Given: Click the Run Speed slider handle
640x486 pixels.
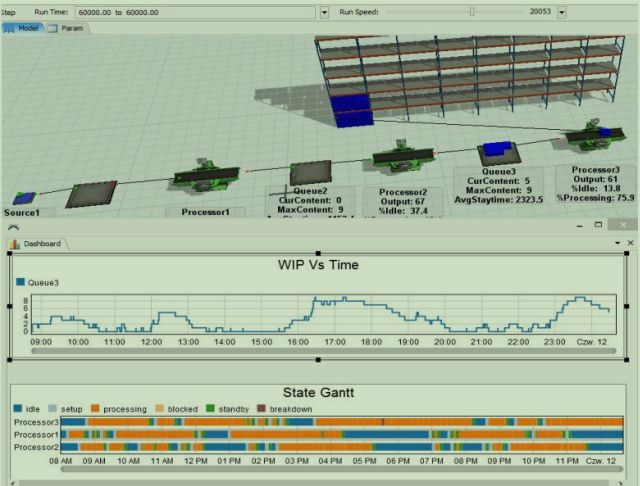Looking at the screenshot, I should tap(472, 12).
